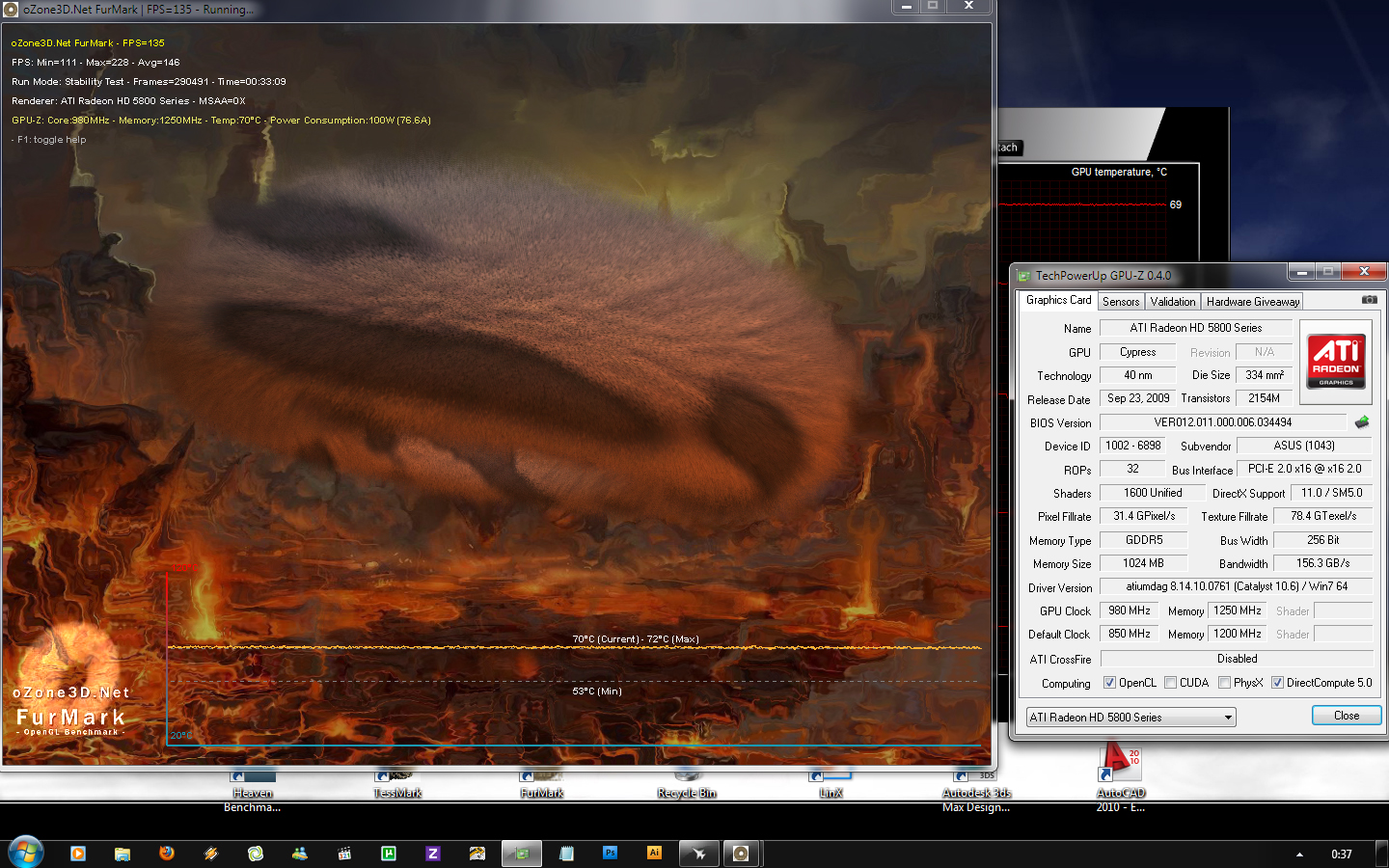The height and width of the screenshot is (868, 1389).
Task: Open the Hardware Giveaway tab
Action: [1252, 302]
